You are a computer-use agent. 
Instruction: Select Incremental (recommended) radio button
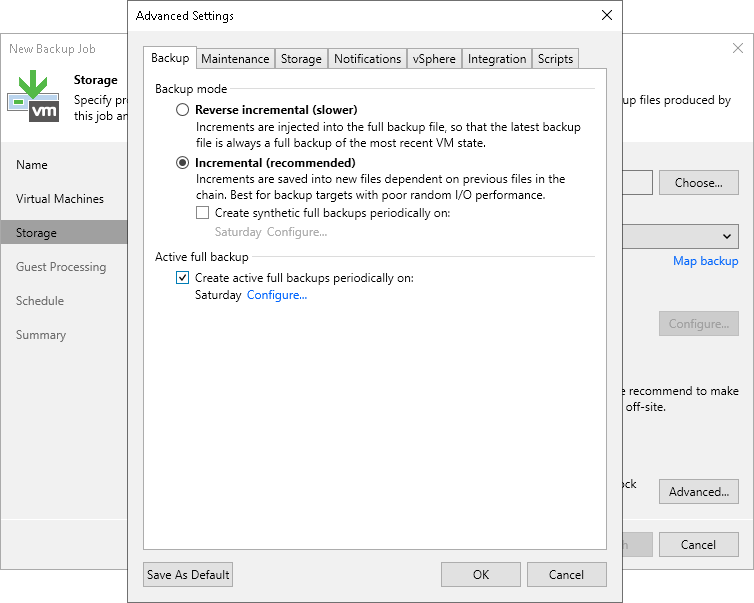[x=182, y=163]
